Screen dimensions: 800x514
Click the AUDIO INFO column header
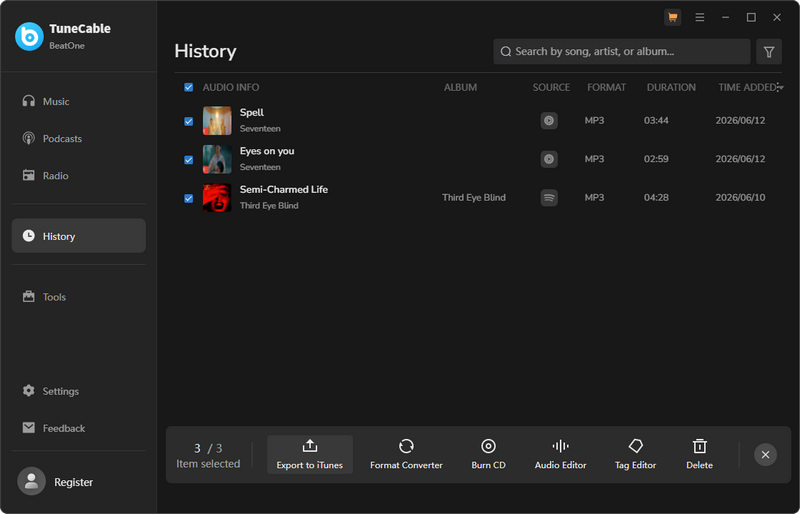click(231, 87)
